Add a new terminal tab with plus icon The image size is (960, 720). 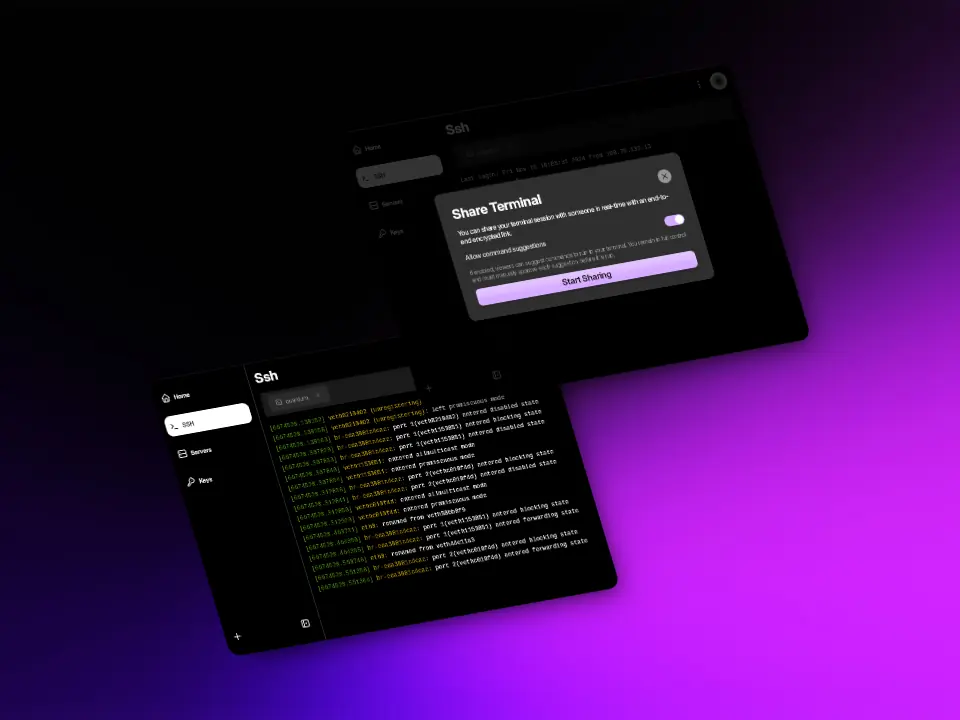429,387
